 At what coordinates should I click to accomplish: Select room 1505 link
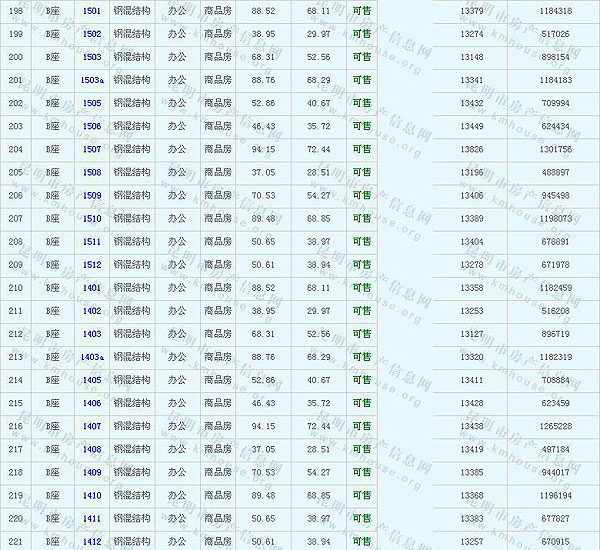point(92,103)
